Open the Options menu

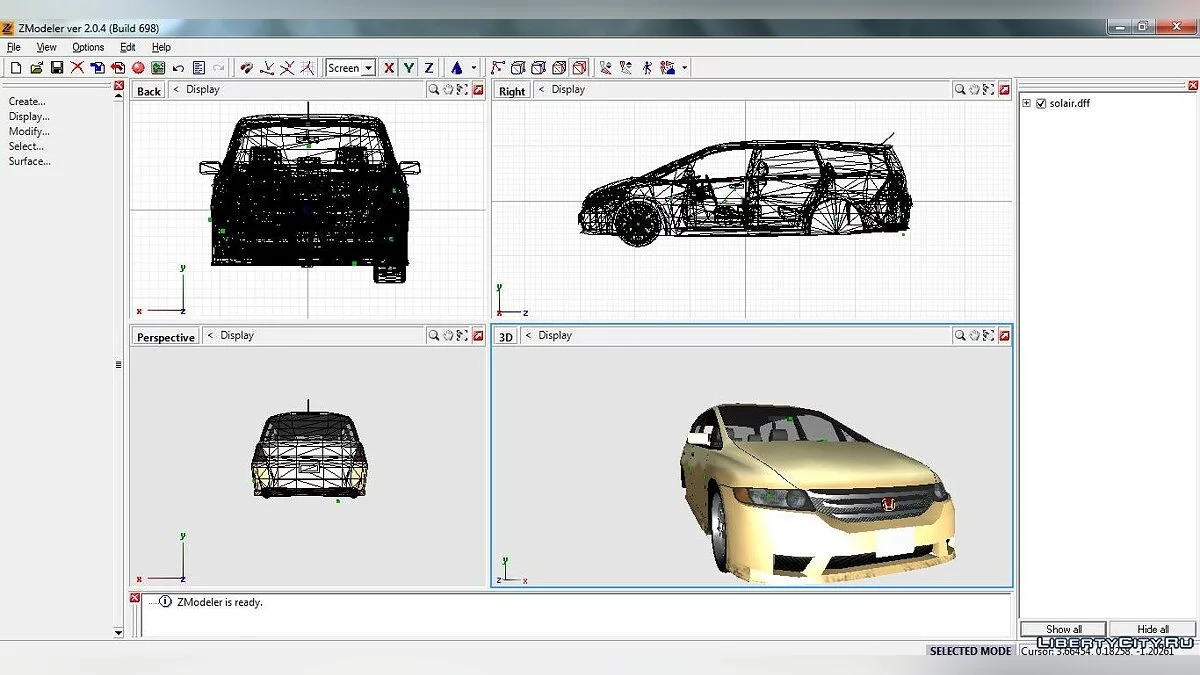(88, 47)
